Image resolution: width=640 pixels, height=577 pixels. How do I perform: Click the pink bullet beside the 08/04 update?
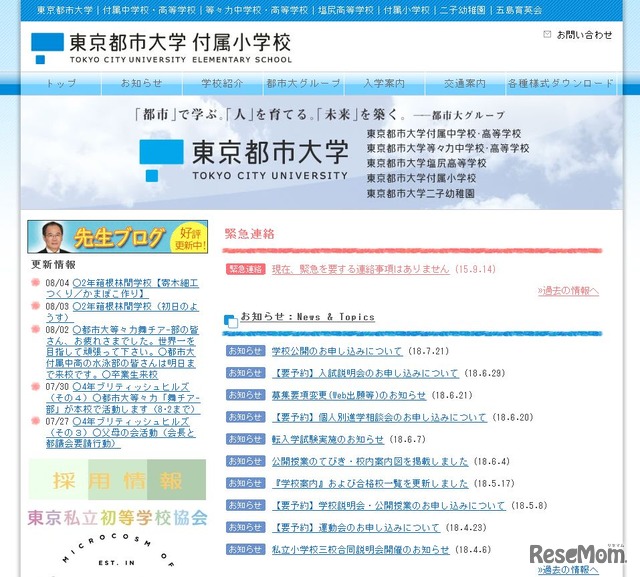tap(36, 284)
